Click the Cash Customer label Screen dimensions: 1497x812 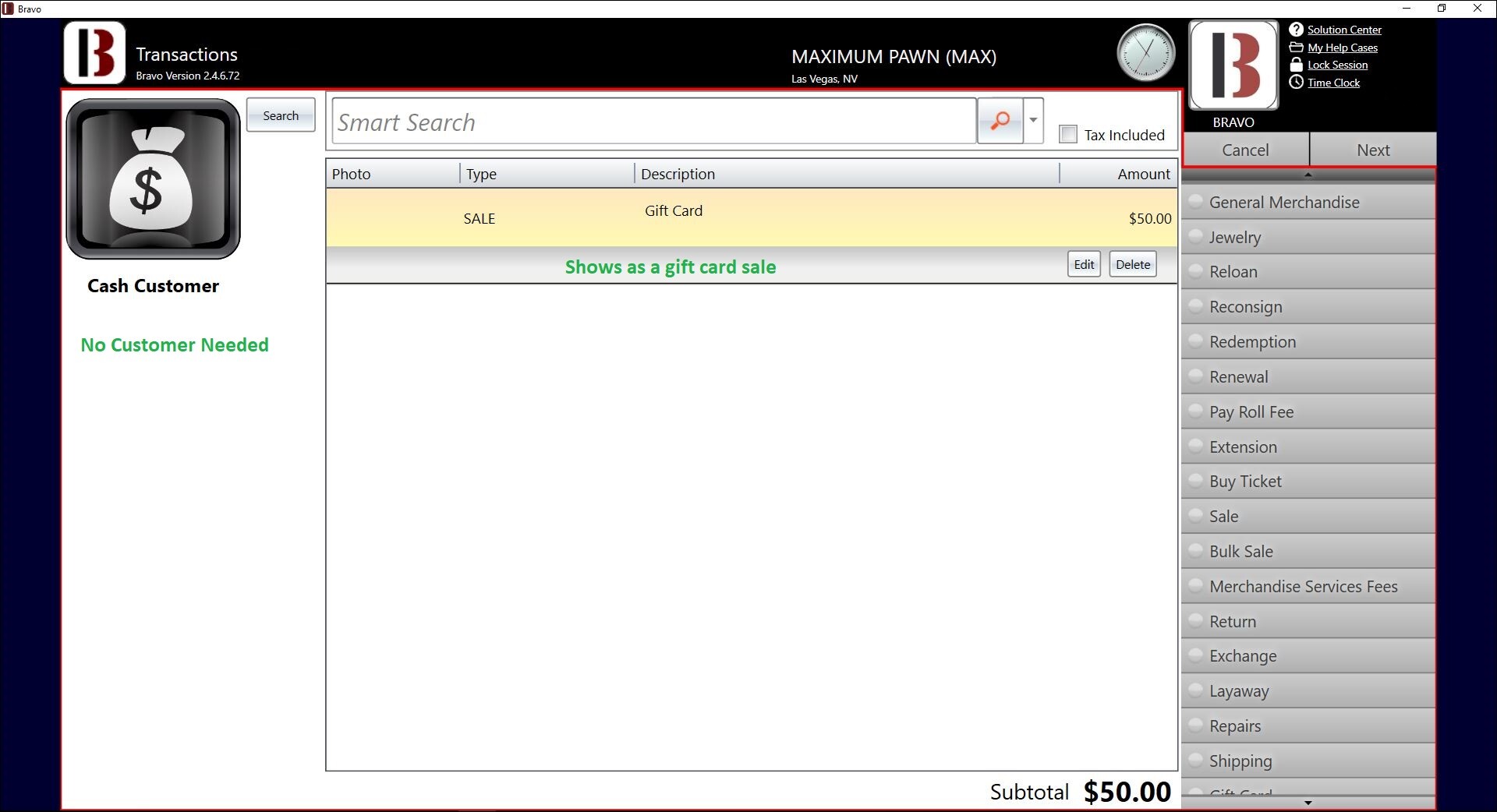tap(153, 286)
